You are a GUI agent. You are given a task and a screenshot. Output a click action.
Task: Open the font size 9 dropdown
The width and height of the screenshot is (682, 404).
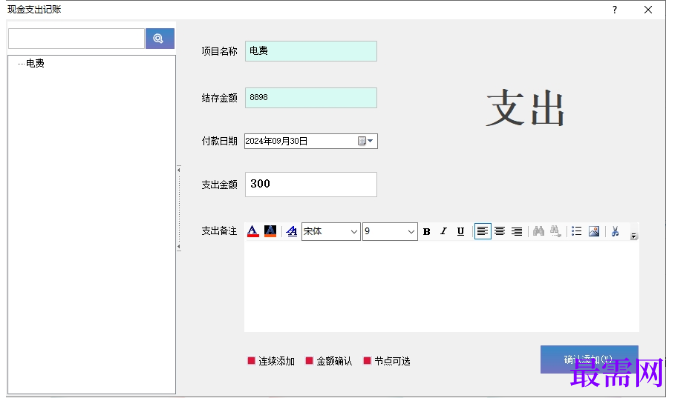pos(411,231)
